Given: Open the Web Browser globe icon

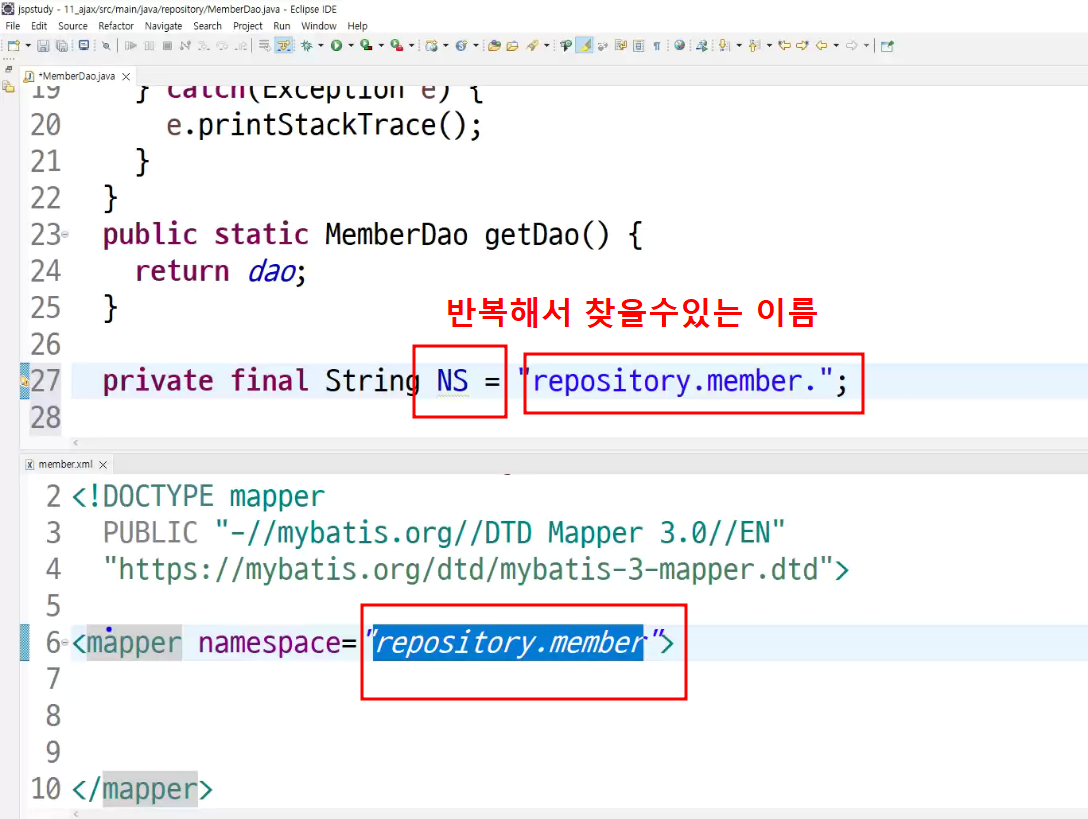Looking at the screenshot, I should click(679, 46).
